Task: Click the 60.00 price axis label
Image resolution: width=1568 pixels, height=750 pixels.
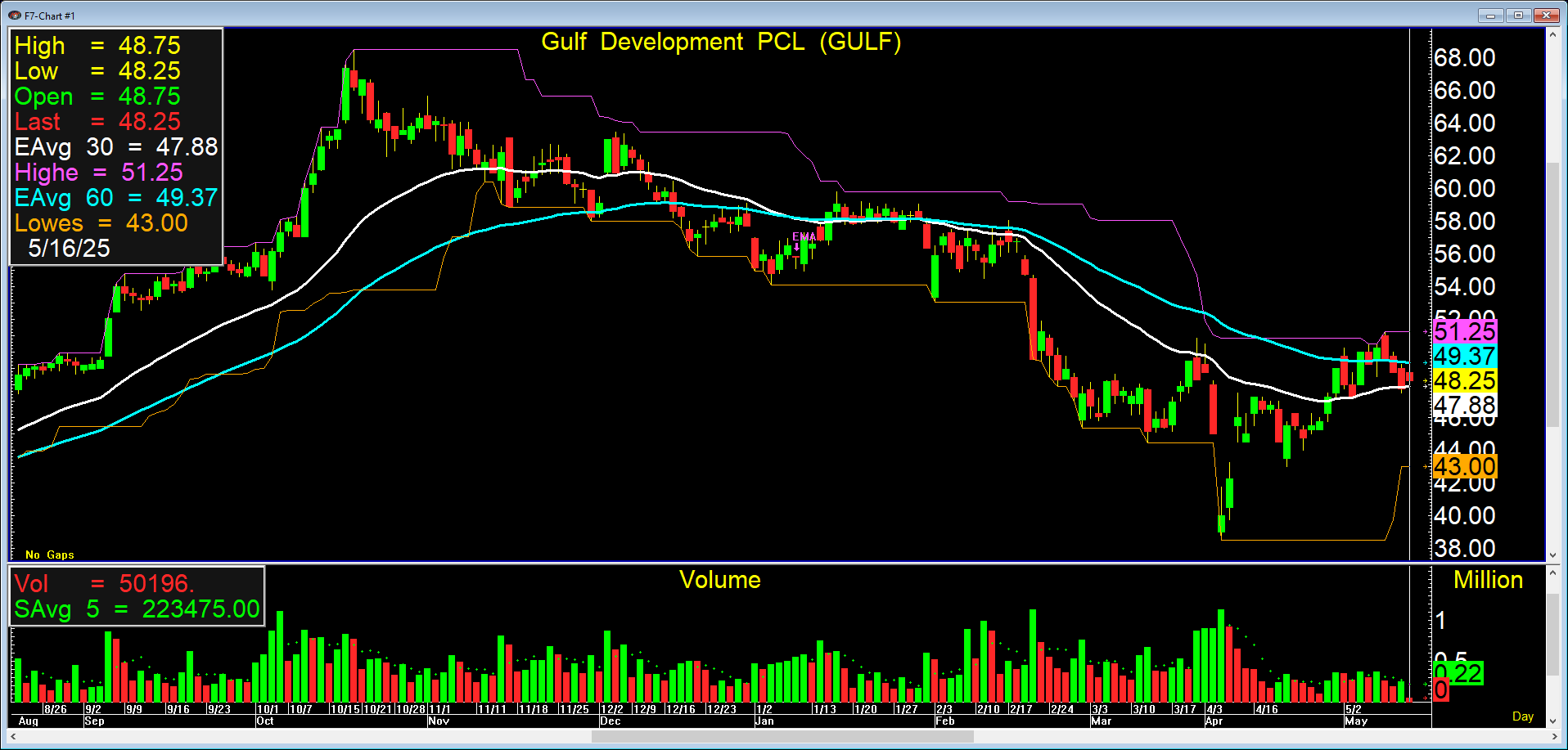Action: point(1465,188)
